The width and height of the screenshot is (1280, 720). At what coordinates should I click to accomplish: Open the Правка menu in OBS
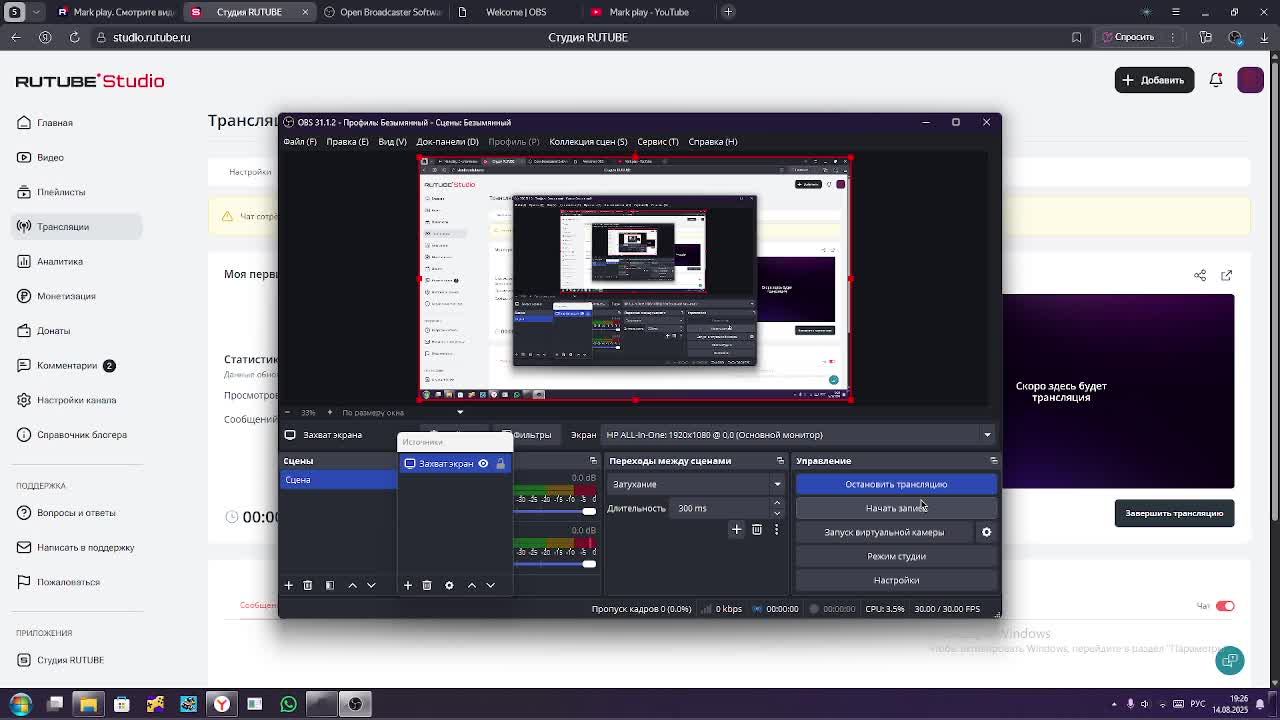[348, 142]
